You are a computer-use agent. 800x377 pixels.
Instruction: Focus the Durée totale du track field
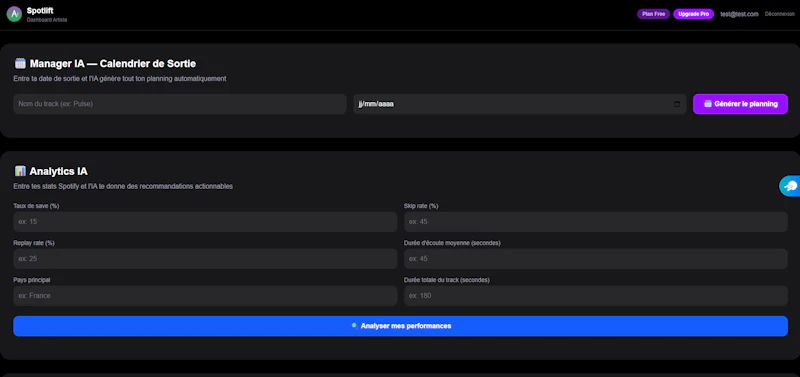click(x=596, y=296)
